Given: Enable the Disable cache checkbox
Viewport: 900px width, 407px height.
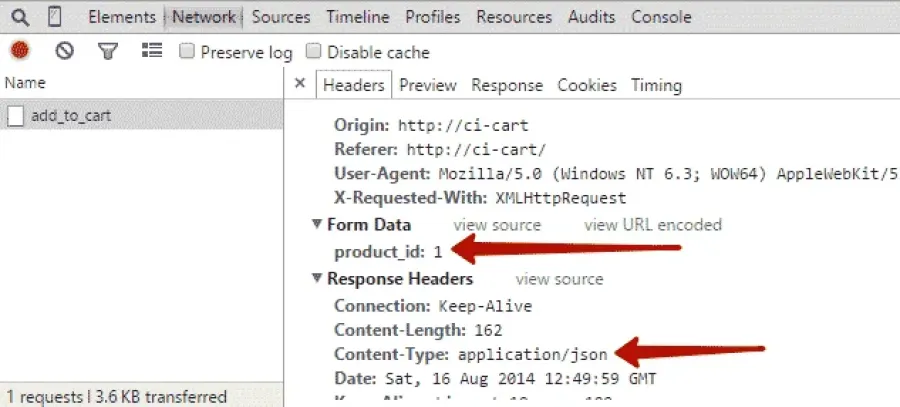Looking at the screenshot, I should (x=313, y=52).
